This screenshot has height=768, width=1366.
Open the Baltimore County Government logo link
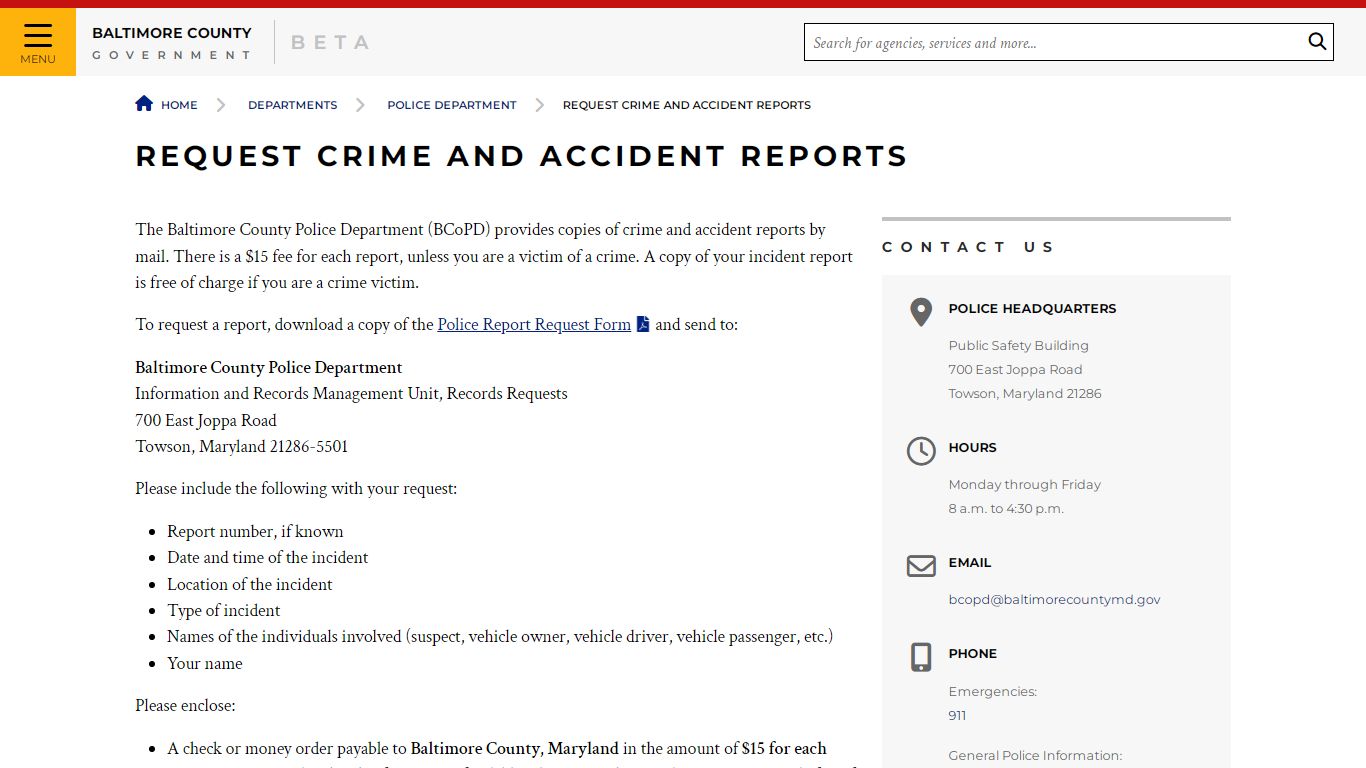[172, 43]
